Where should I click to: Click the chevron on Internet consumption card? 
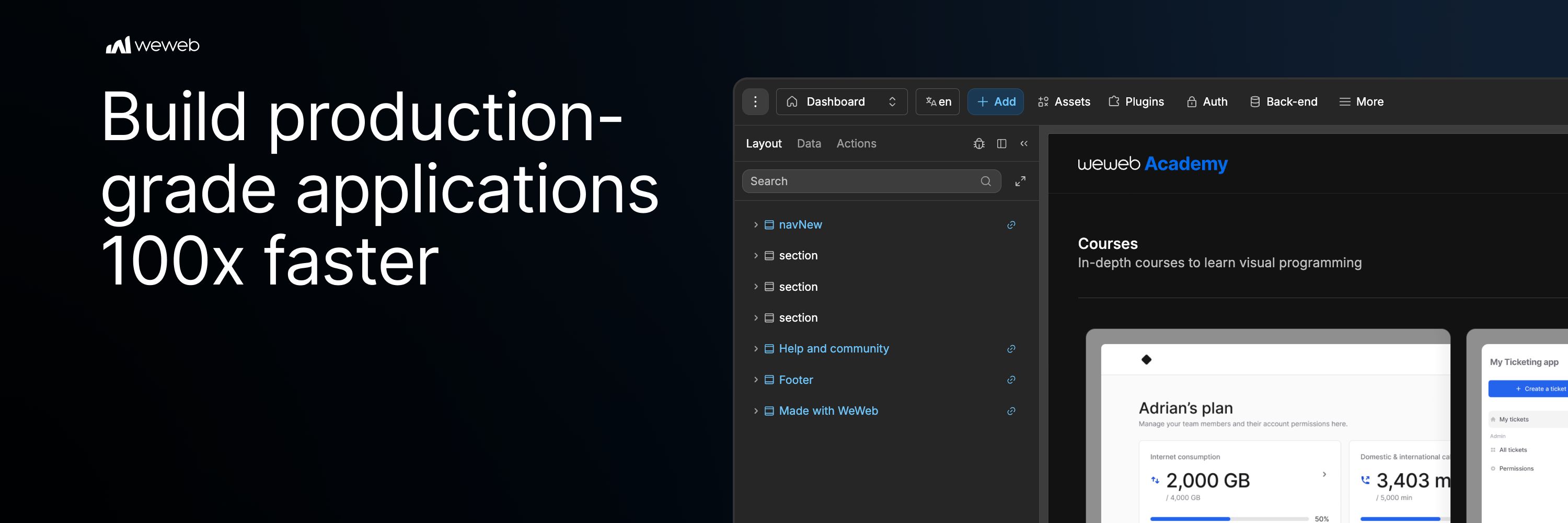tap(1324, 474)
